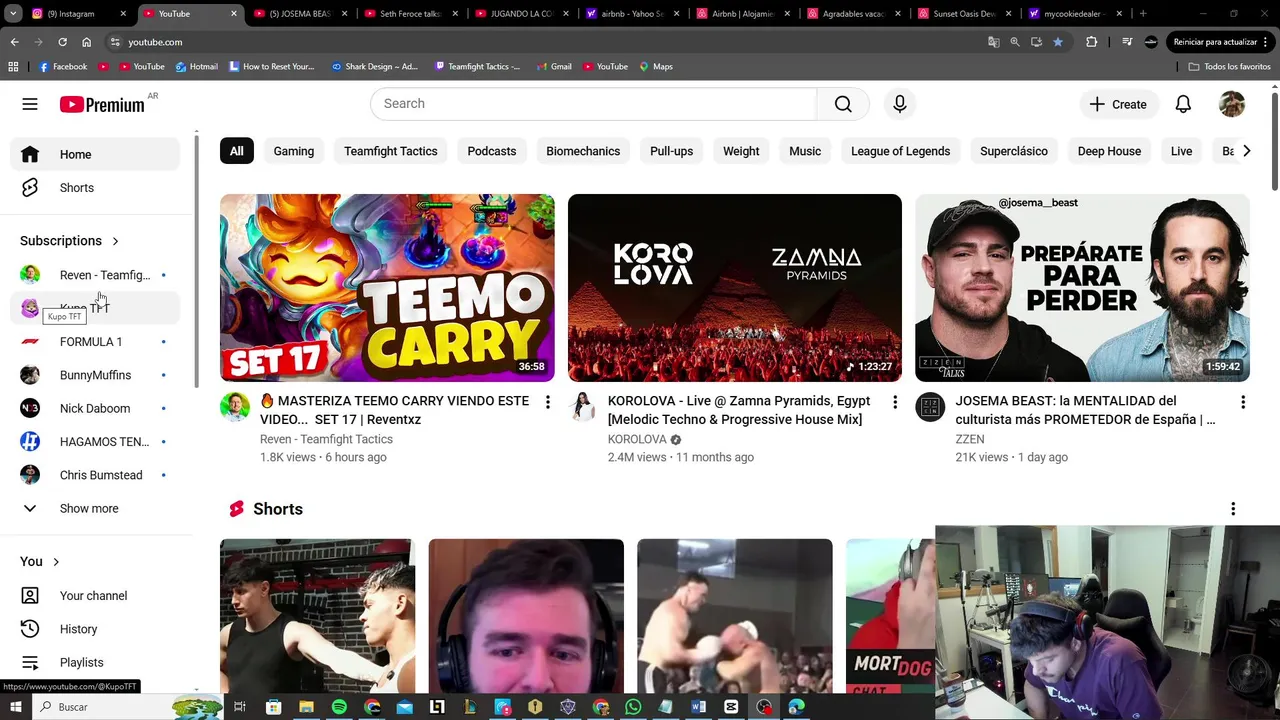This screenshot has height=720, width=1280.
Task: Open options menu for KOROLOVA video
Action: click(895, 402)
